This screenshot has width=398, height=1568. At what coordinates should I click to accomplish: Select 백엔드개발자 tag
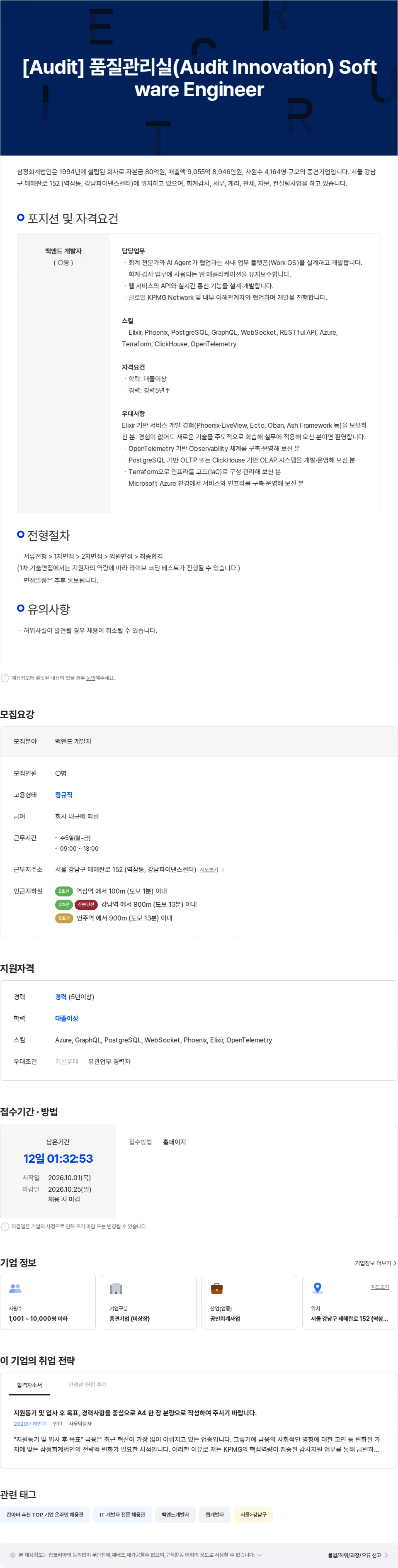(x=175, y=1514)
